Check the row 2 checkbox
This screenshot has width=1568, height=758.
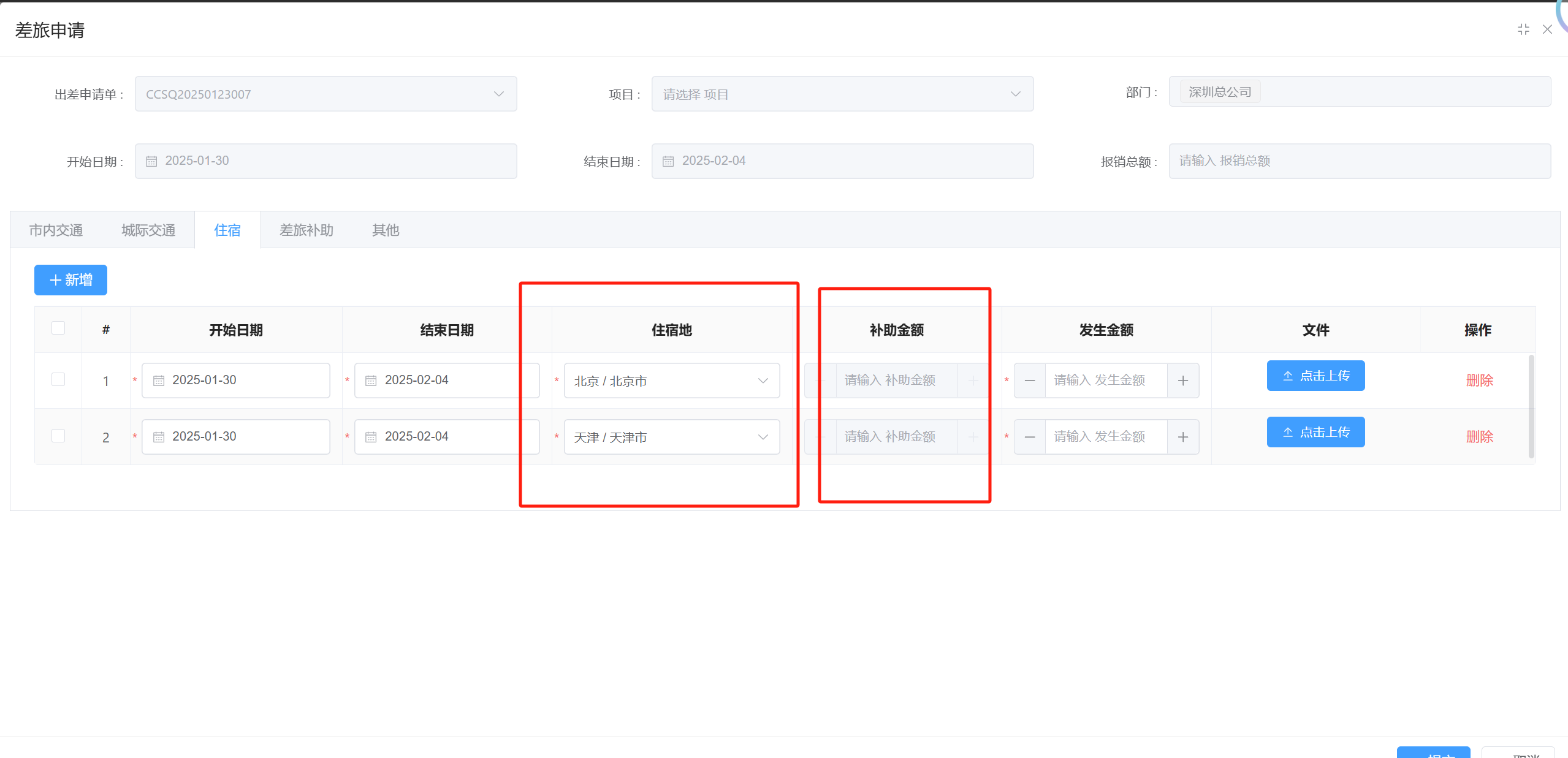[x=58, y=436]
